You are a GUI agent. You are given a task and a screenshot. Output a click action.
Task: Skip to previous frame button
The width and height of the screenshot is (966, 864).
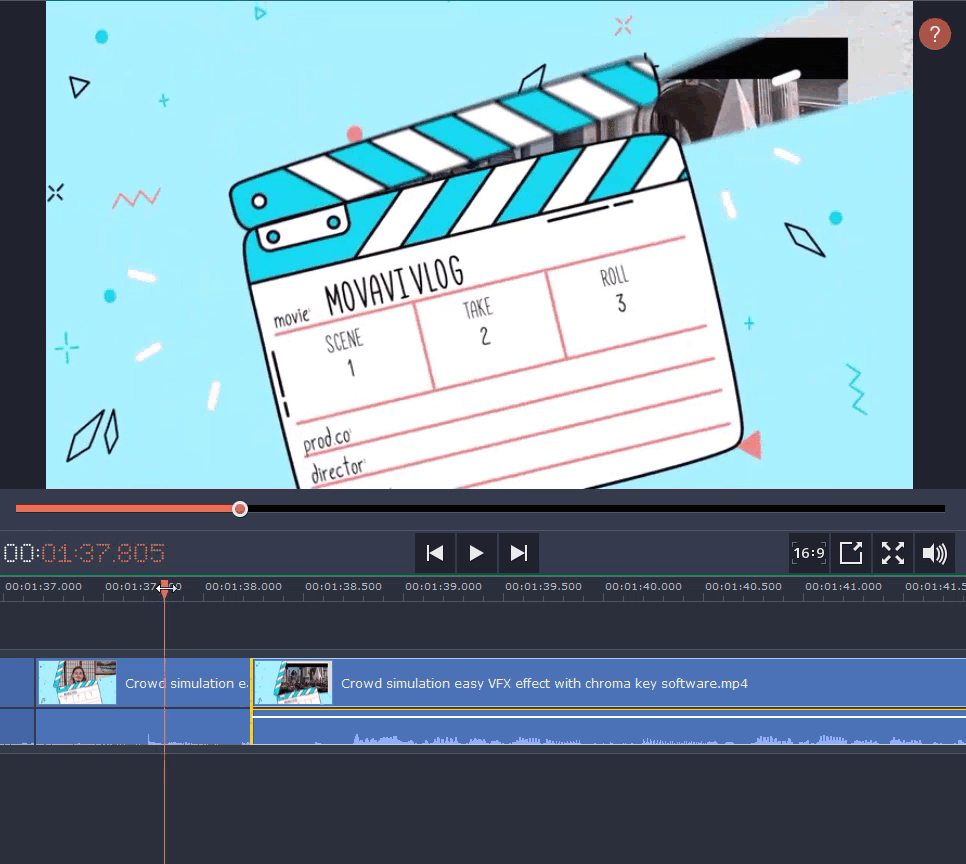click(x=435, y=553)
